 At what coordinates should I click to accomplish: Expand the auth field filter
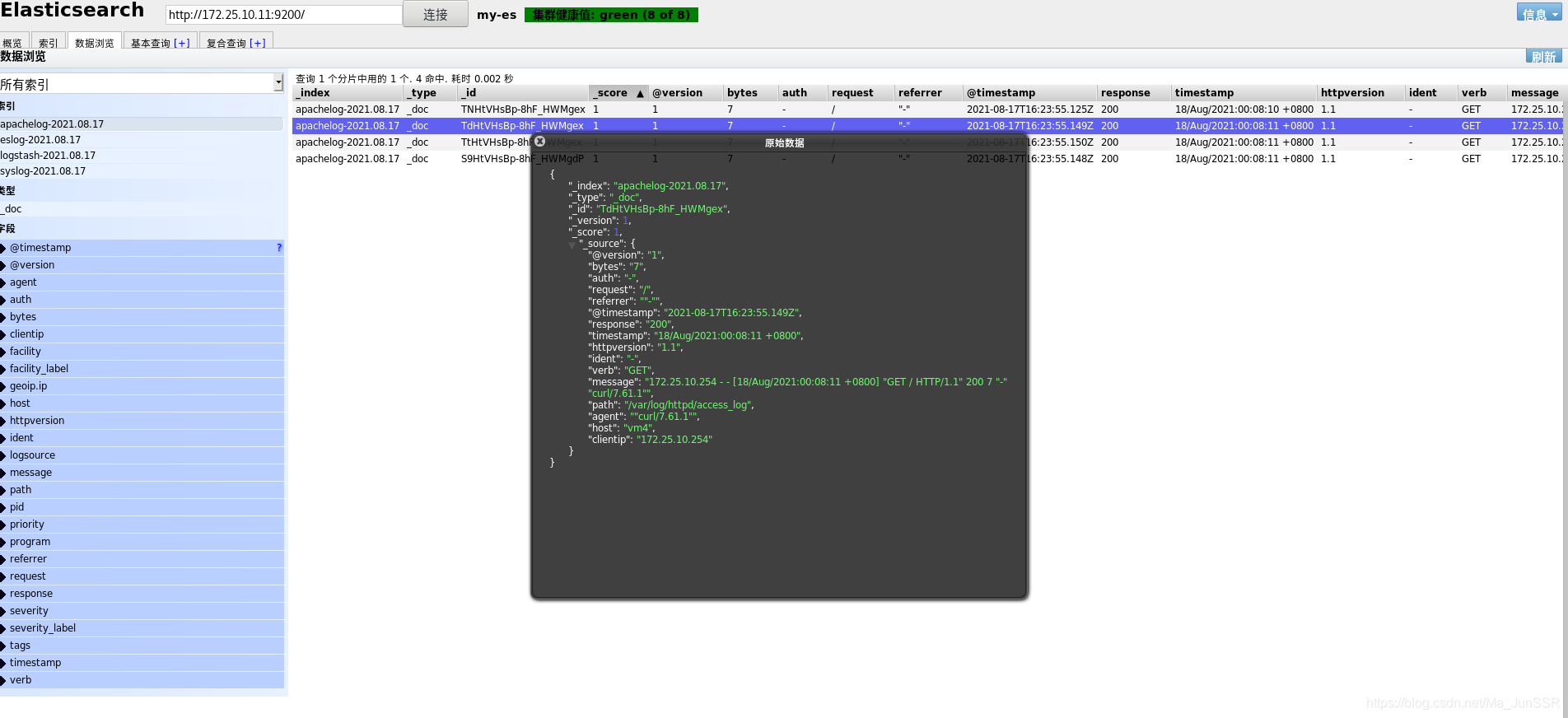point(142,300)
